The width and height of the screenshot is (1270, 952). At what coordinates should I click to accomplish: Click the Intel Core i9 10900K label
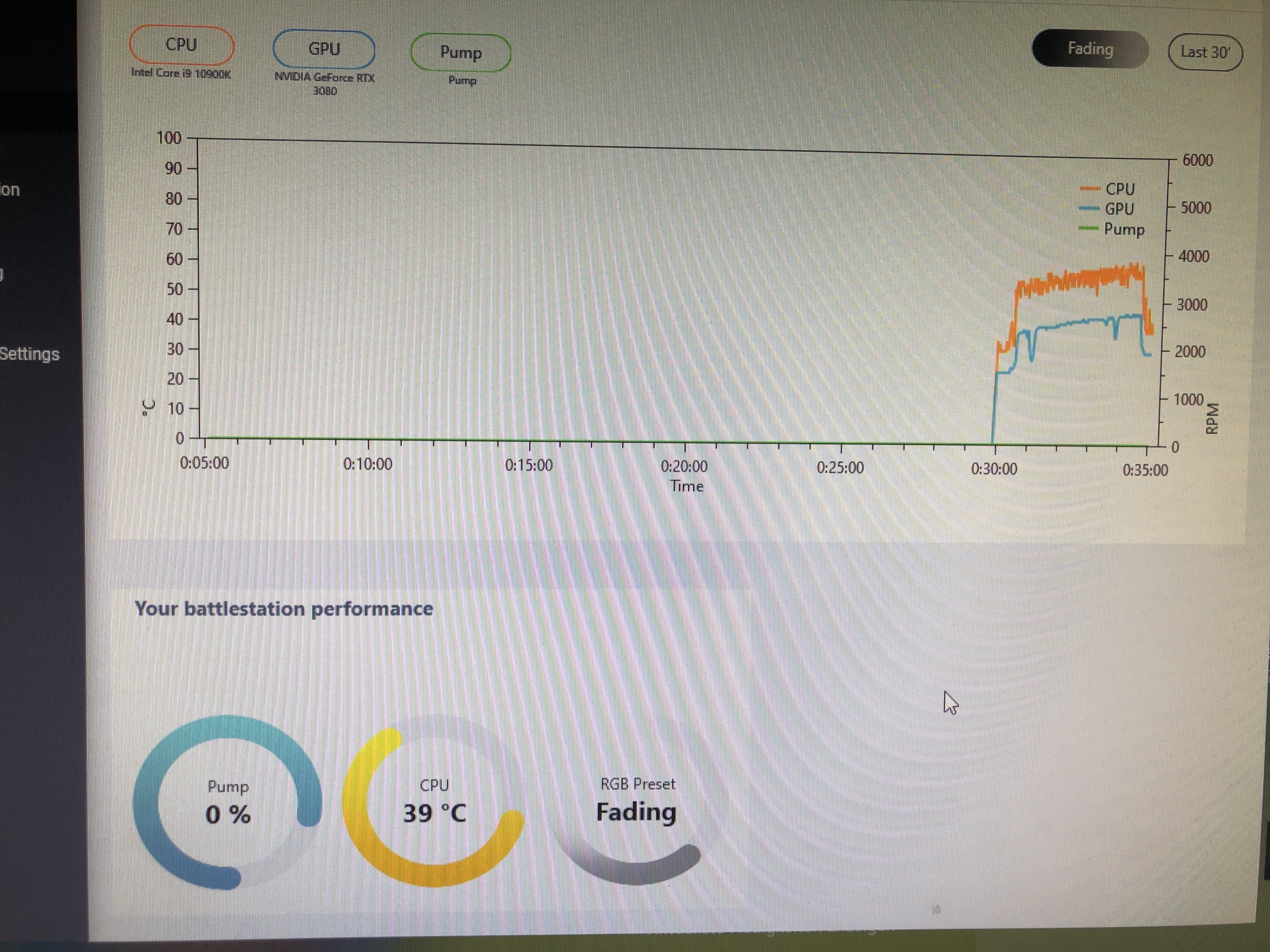(181, 73)
